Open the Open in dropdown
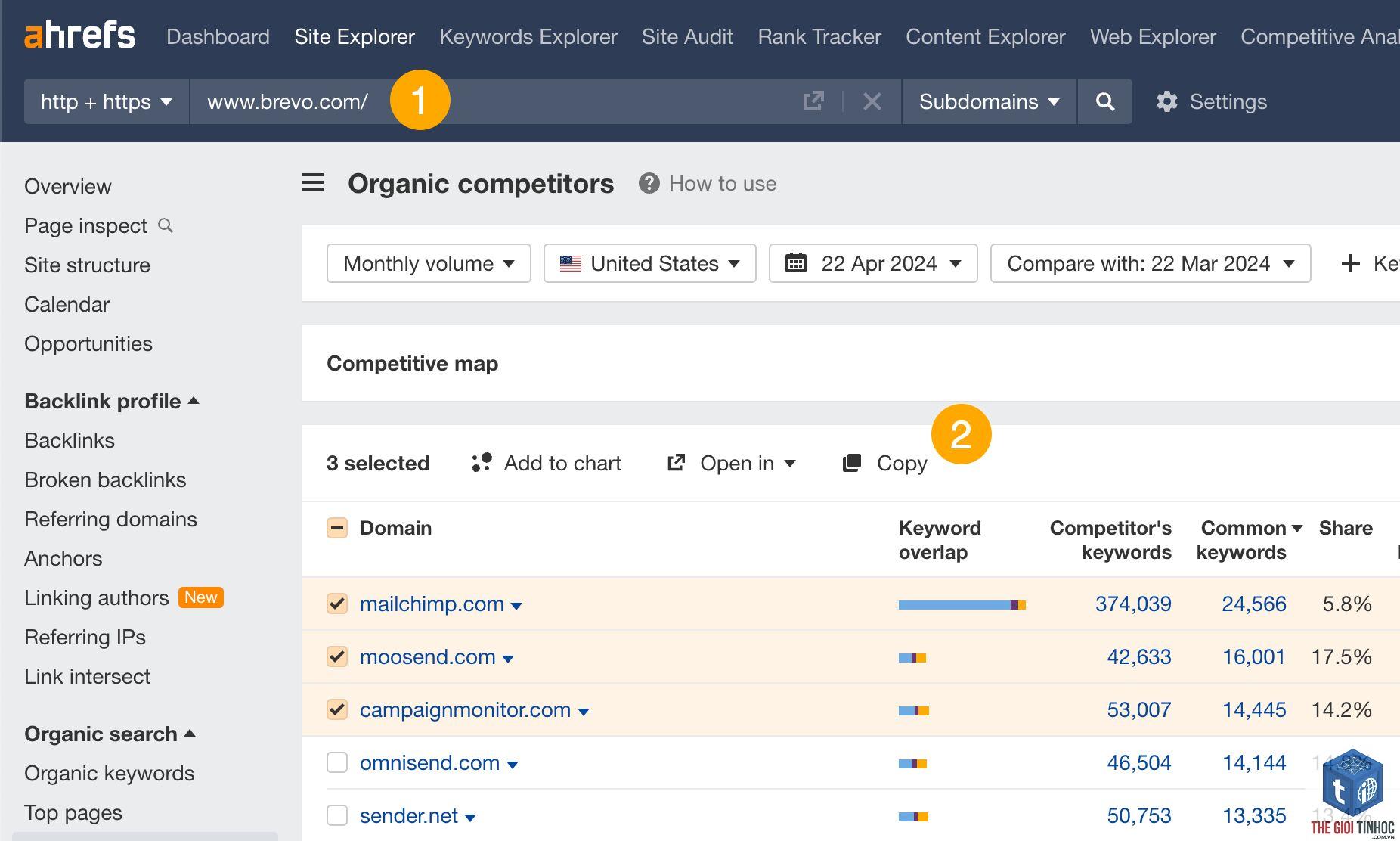Screen dimensions: 1400x841 pyautogui.click(x=732, y=463)
